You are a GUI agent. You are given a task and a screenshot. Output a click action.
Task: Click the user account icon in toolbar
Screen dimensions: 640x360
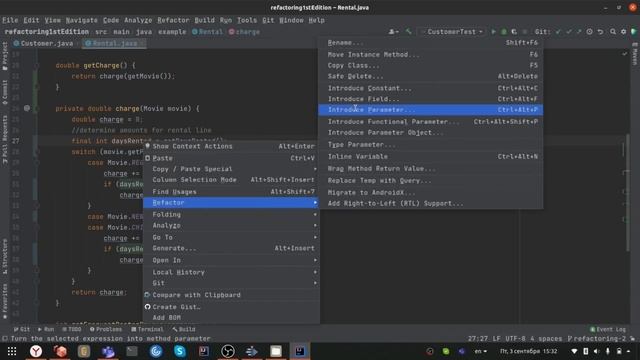[393, 32]
